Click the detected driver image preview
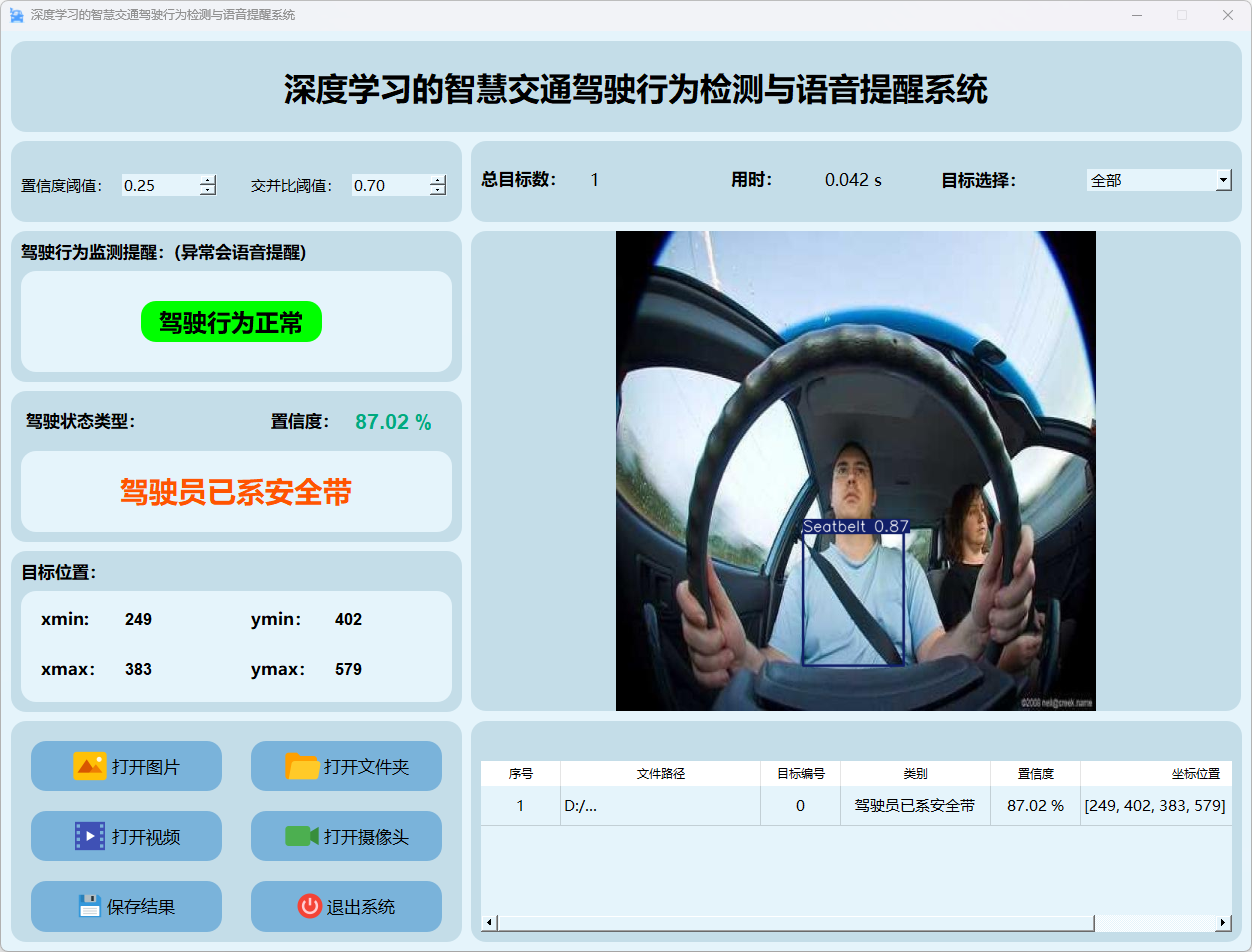 tap(855, 471)
